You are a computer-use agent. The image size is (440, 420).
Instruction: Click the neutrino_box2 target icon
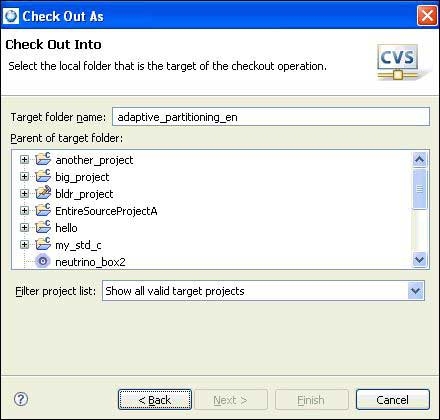pyautogui.click(x=43, y=261)
